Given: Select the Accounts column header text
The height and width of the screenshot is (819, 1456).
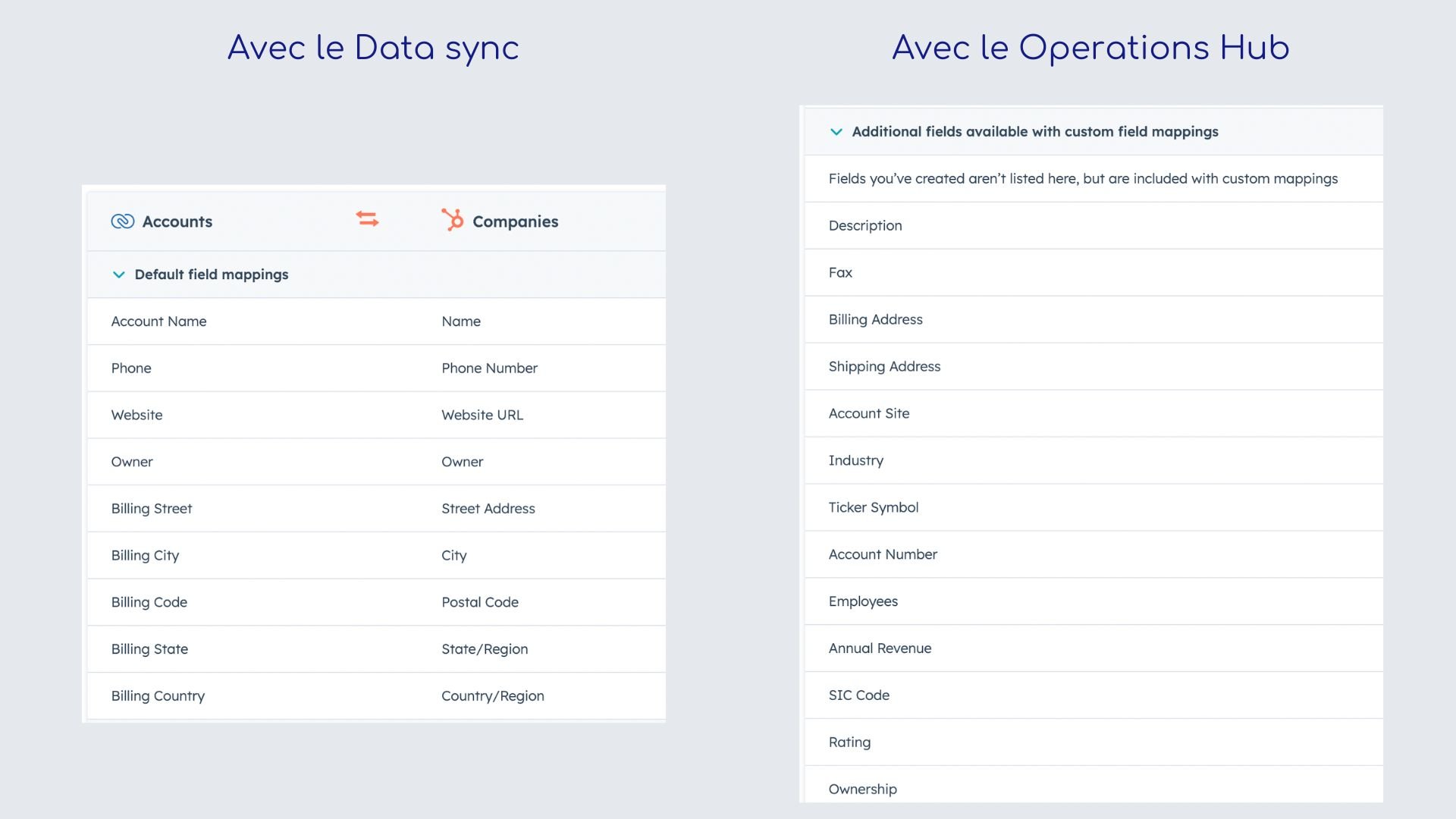Looking at the screenshot, I should click(x=177, y=221).
